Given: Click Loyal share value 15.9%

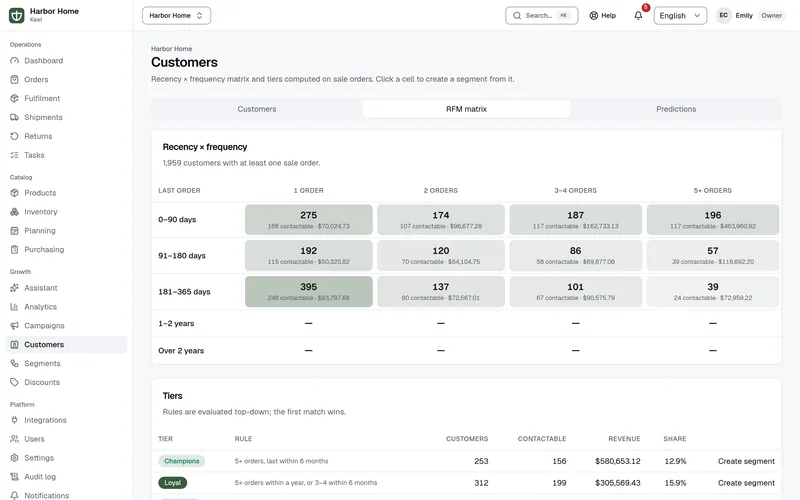Looking at the screenshot, I should [675, 483].
